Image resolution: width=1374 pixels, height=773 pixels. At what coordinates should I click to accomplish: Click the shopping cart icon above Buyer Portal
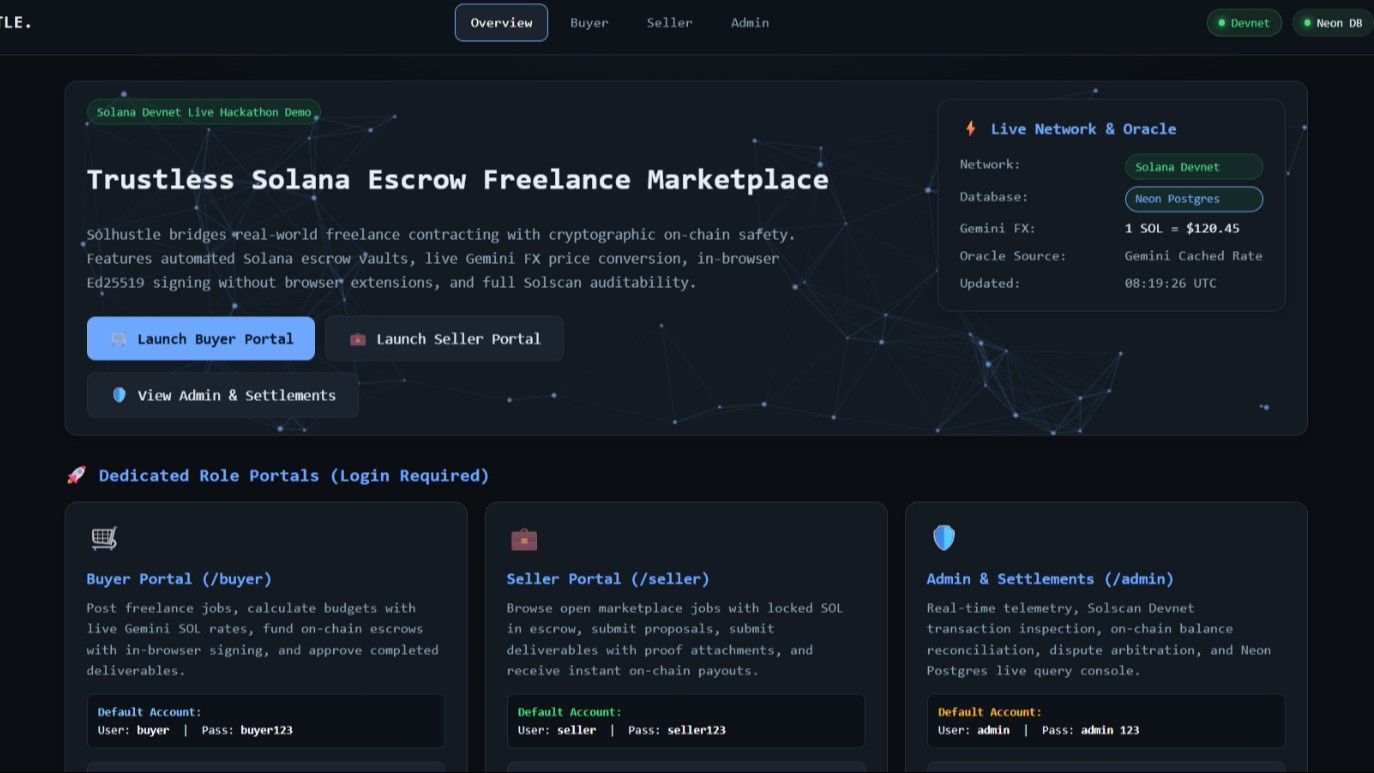pyautogui.click(x=104, y=538)
